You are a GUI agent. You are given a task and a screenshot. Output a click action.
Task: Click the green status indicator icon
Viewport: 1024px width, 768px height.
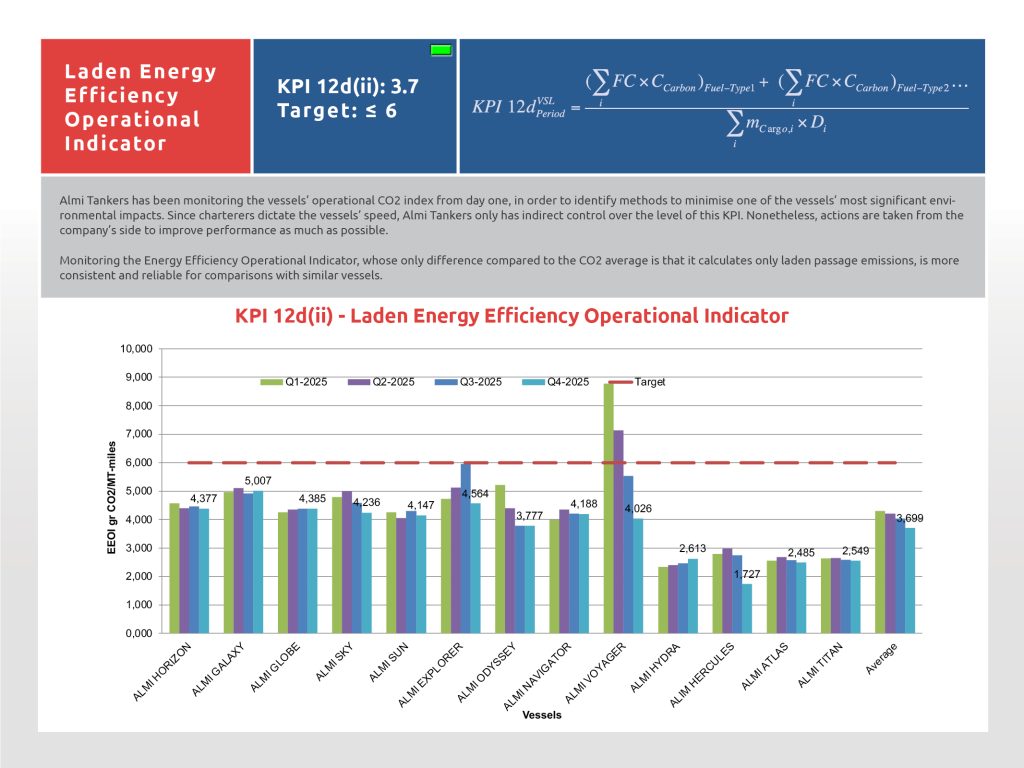pos(440,50)
